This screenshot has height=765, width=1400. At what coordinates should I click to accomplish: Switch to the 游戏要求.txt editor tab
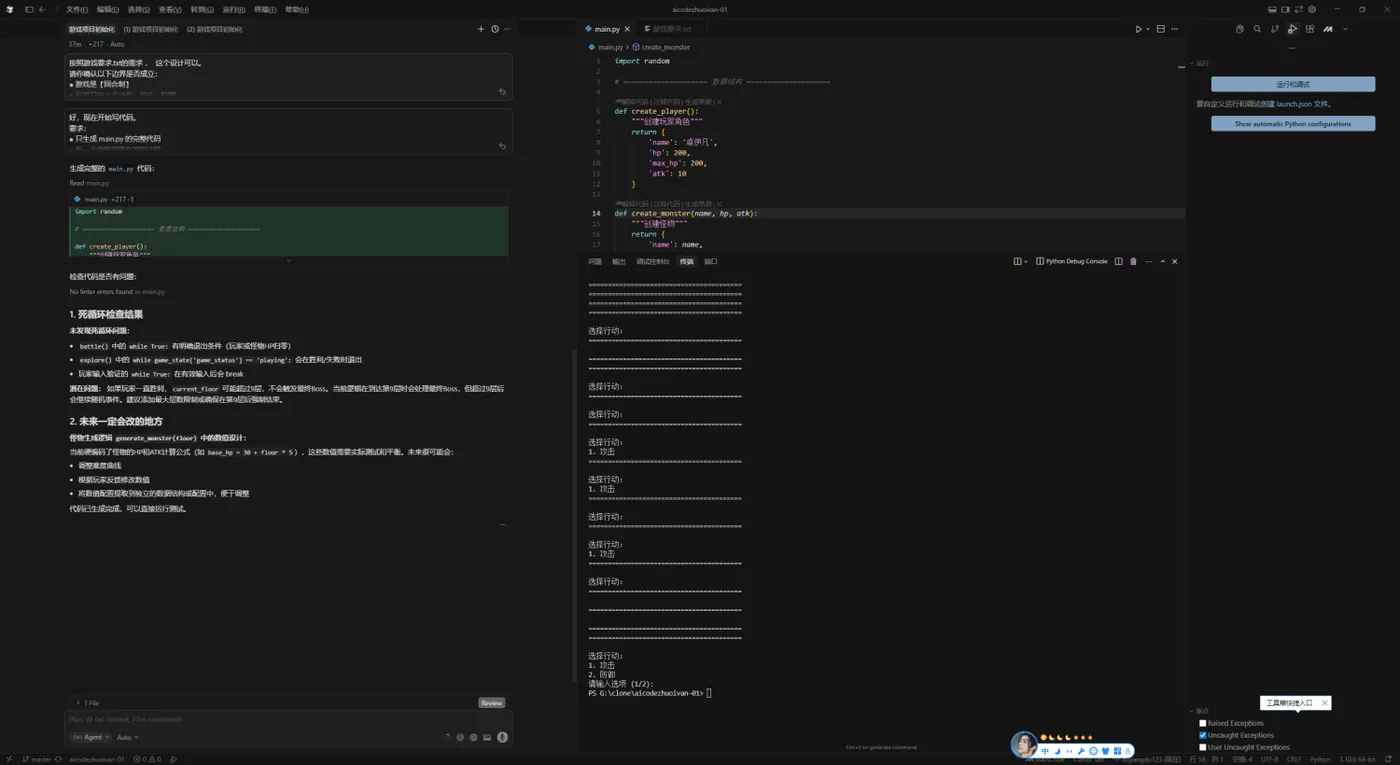click(x=668, y=29)
